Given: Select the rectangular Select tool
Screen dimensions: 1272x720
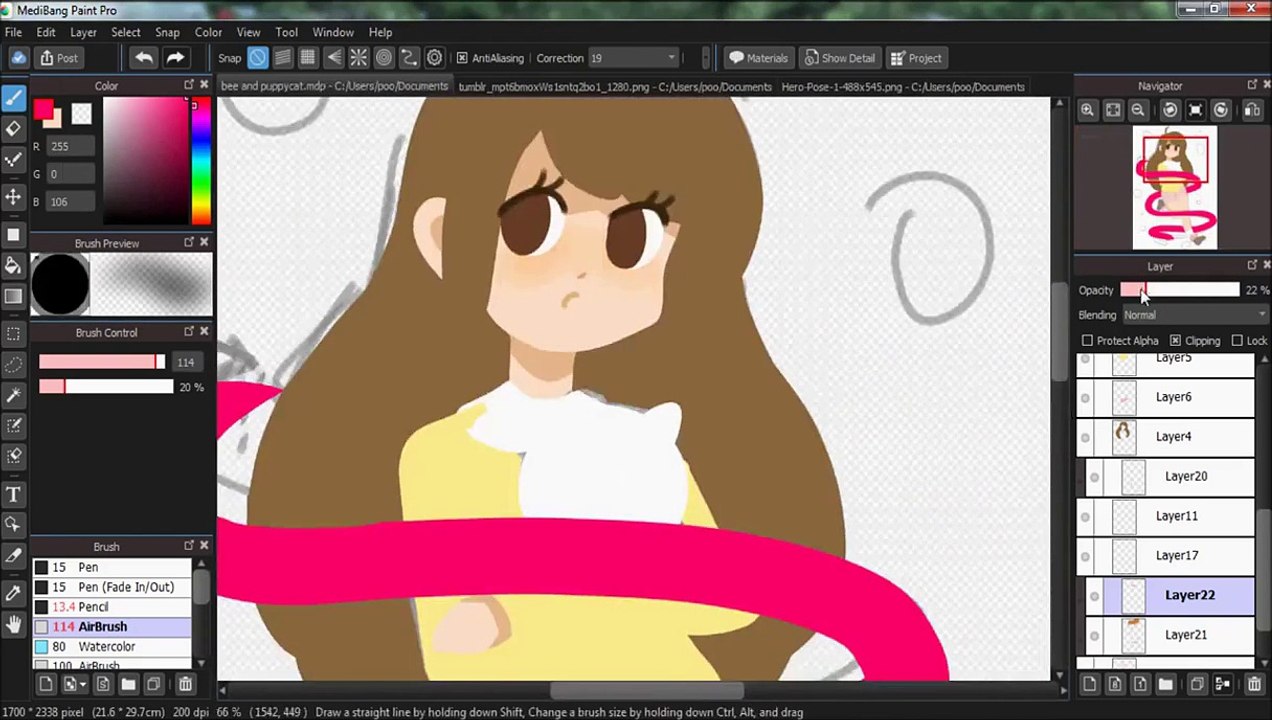Looking at the screenshot, I should tap(13, 333).
